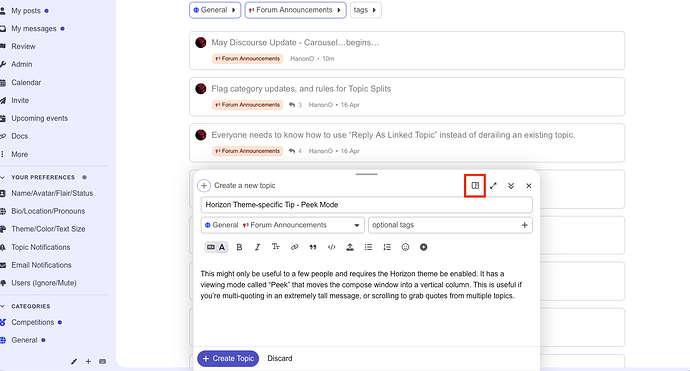Open Name/Avatar/Flair/Status preferences

tap(52, 193)
